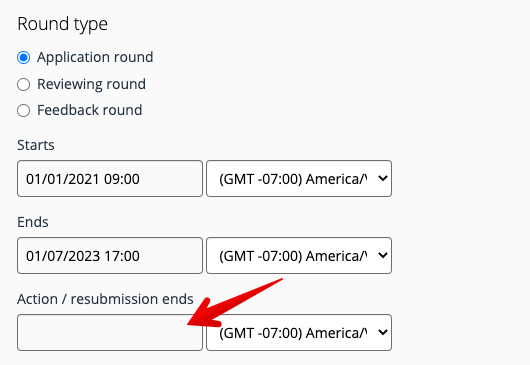
Task: Click the chevron on the Ends timezone select
Action: pyautogui.click(x=383, y=255)
